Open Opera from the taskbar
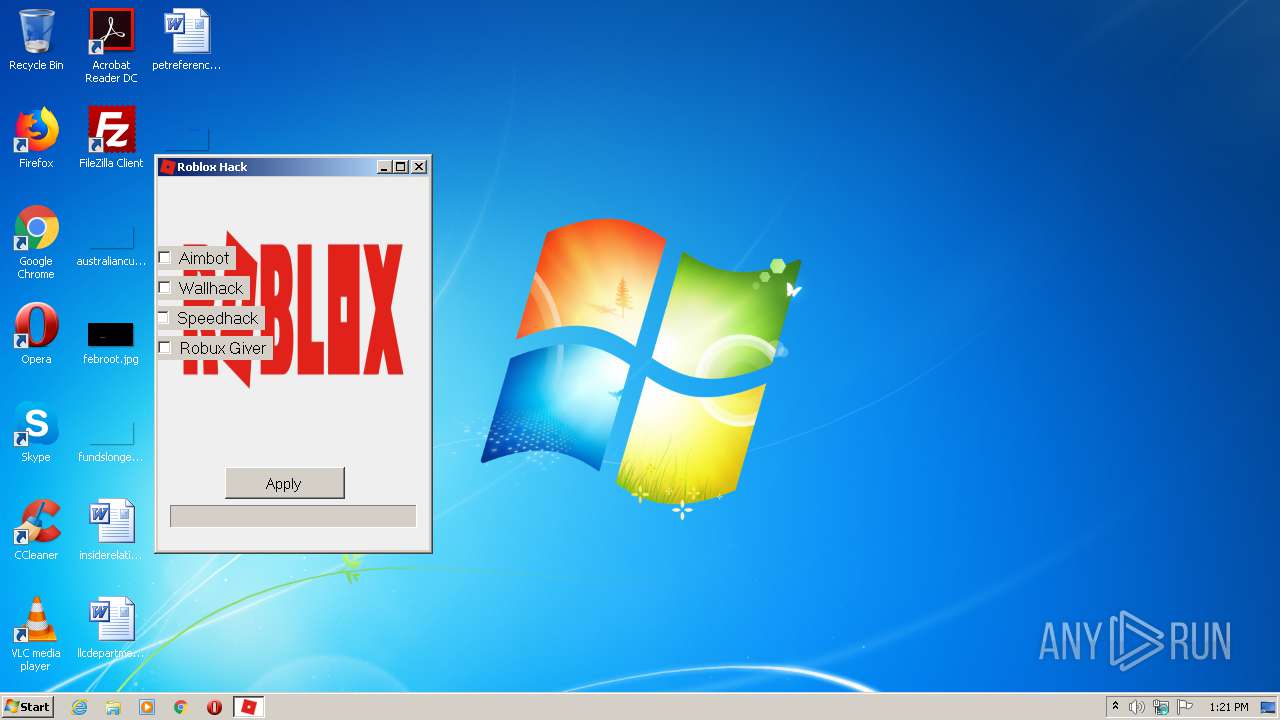This screenshot has width=1280, height=720. [214, 707]
